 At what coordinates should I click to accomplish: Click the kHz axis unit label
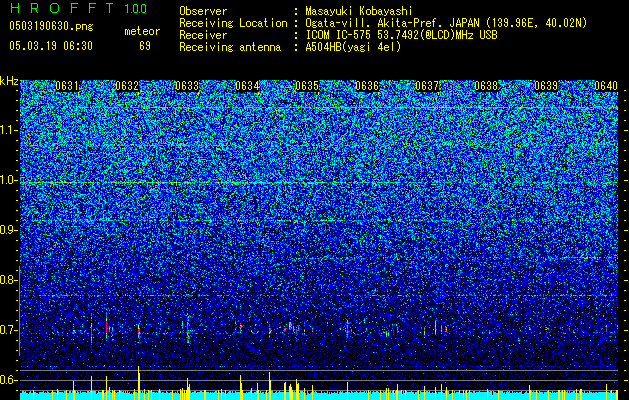(9, 81)
